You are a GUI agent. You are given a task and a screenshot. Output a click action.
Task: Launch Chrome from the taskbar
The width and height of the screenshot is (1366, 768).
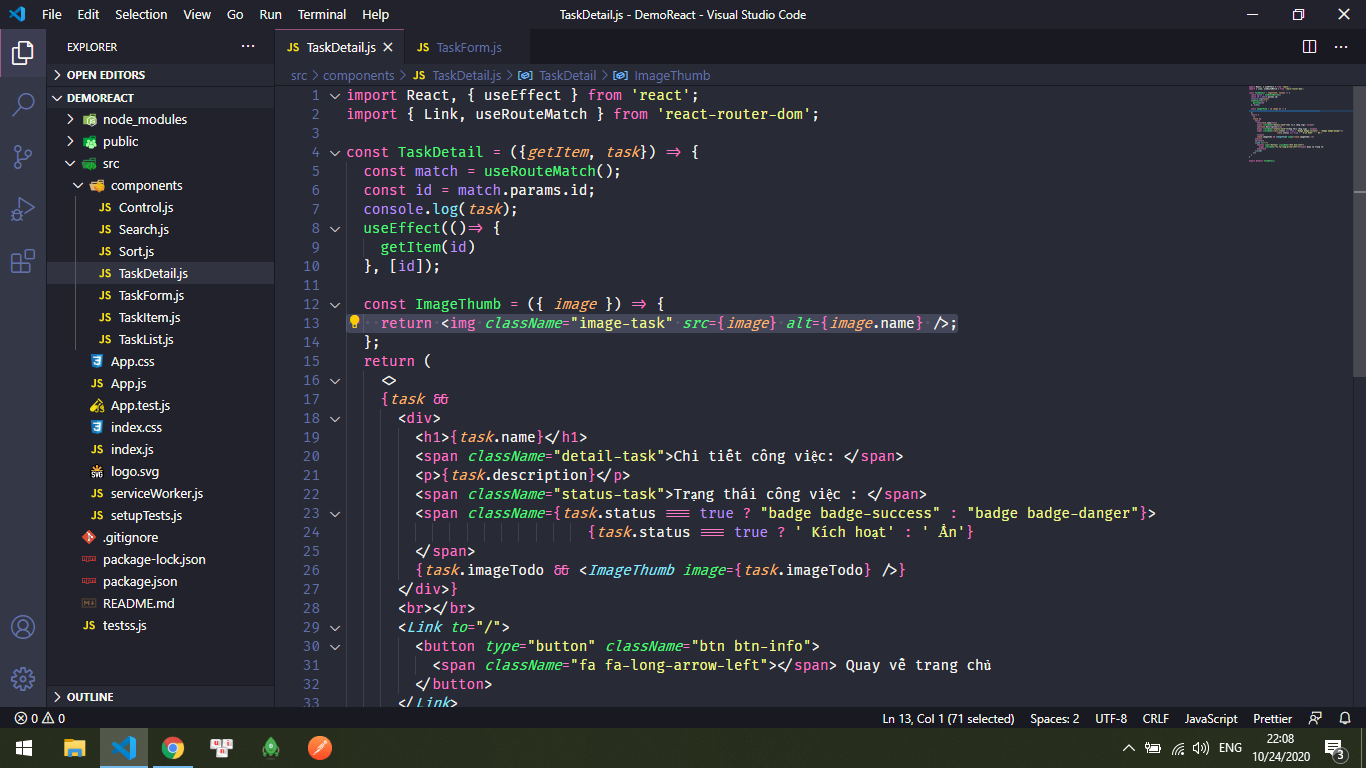[x=173, y=748]
